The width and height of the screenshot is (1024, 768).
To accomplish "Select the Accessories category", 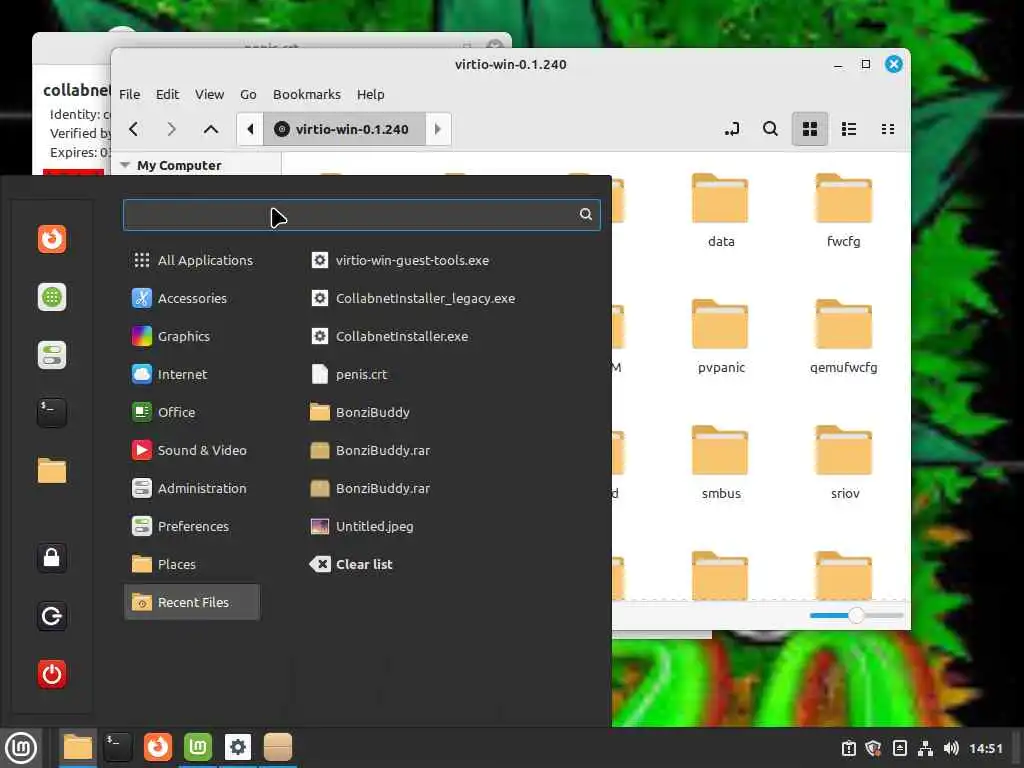I will (192, 298).
